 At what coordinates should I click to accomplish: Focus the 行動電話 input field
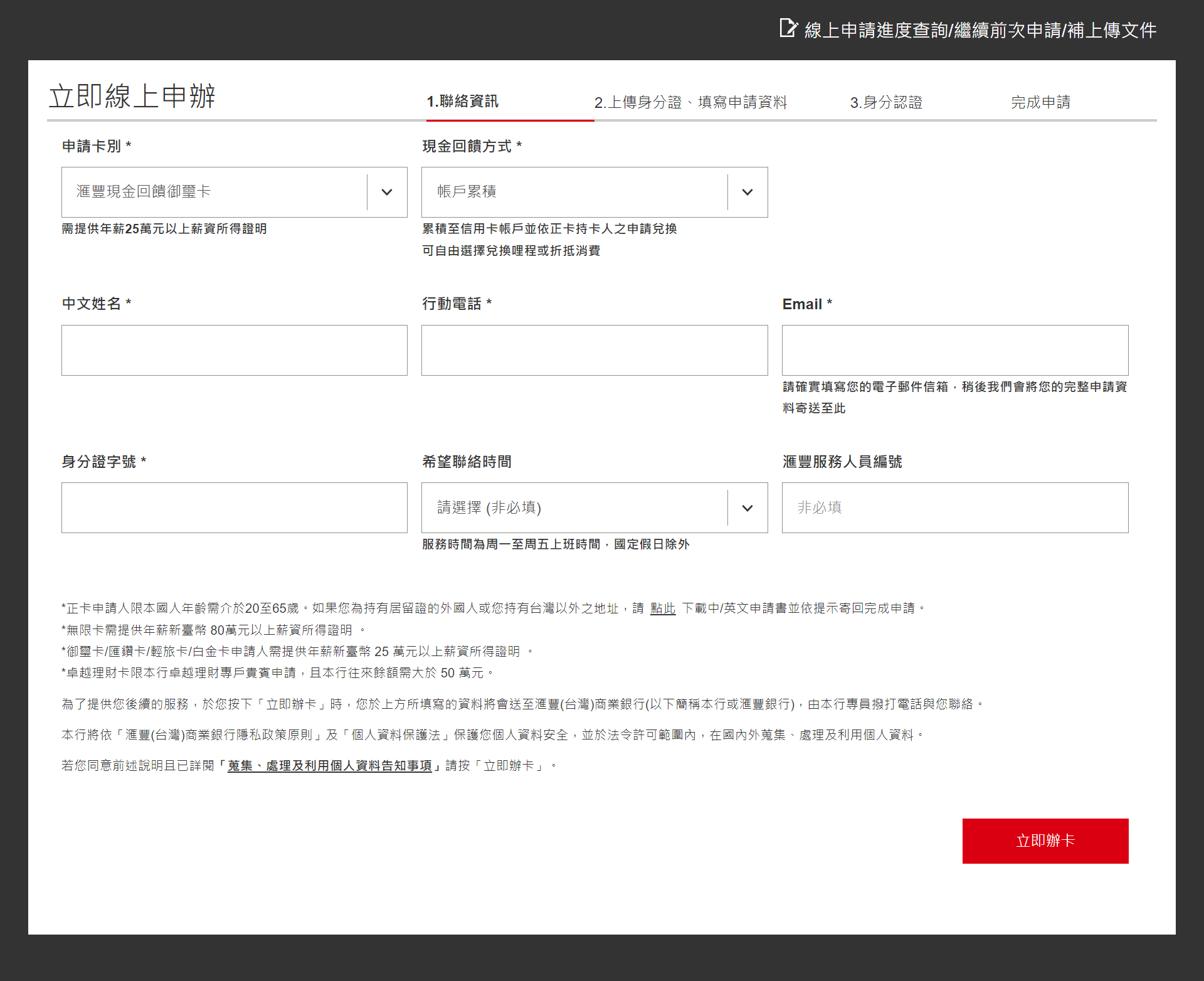pos(594,350)
